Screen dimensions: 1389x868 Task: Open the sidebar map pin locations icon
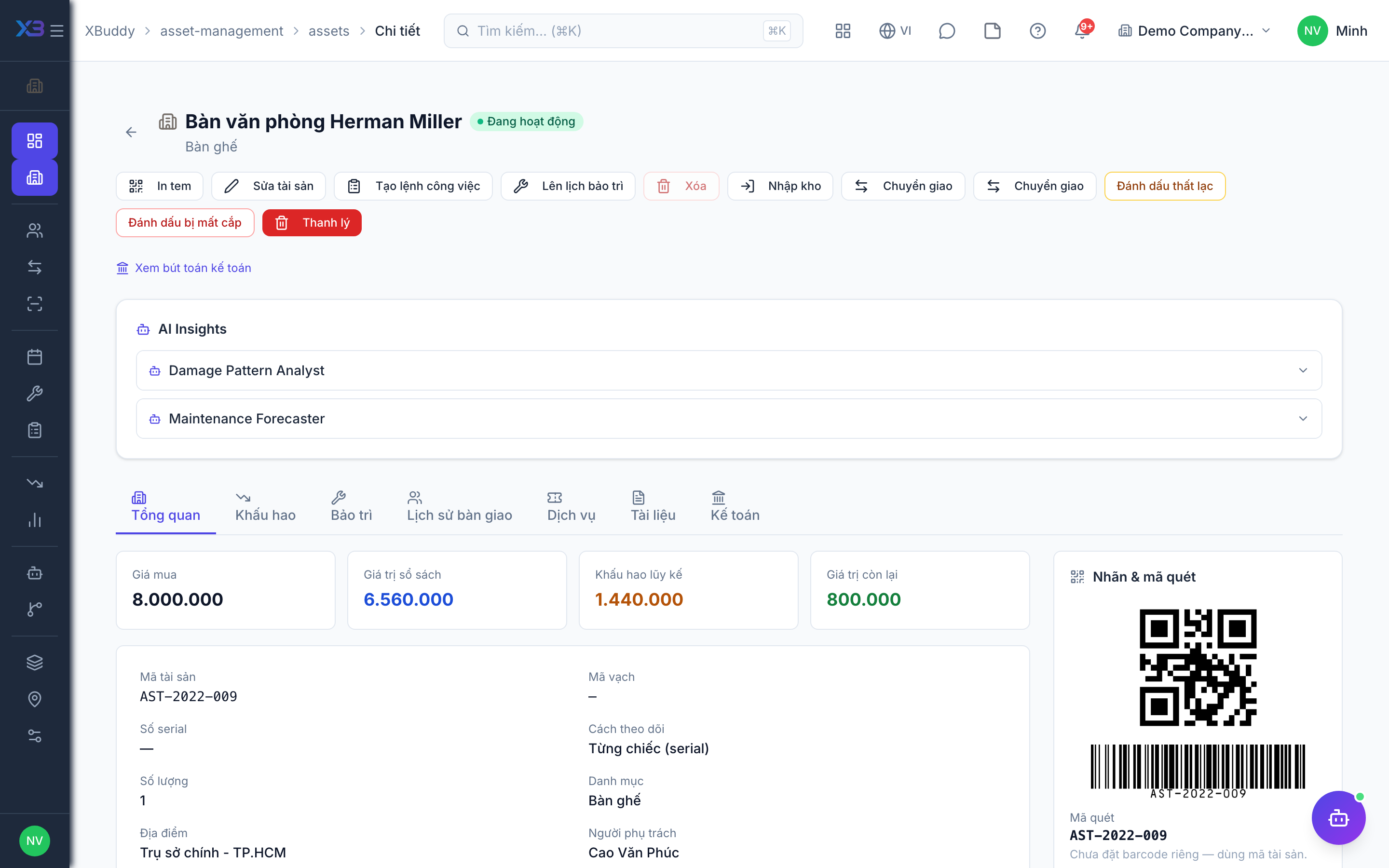34,699
